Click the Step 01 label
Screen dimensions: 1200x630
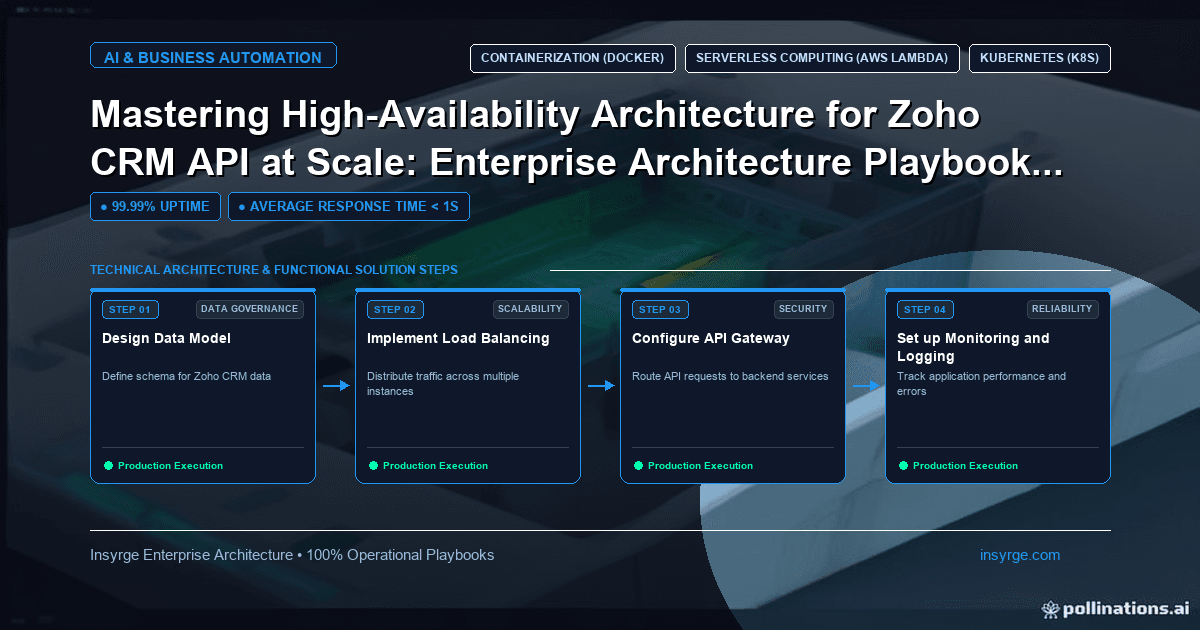[130, 309]
